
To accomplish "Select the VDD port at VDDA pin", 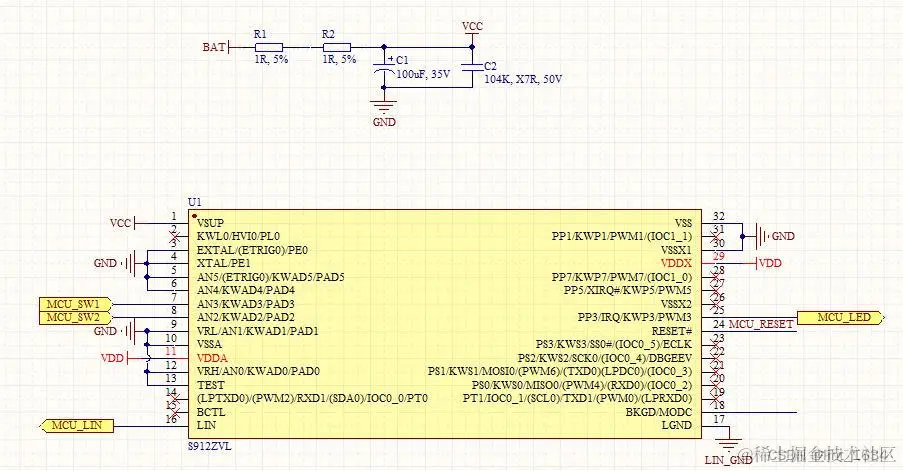I will 114,358.
